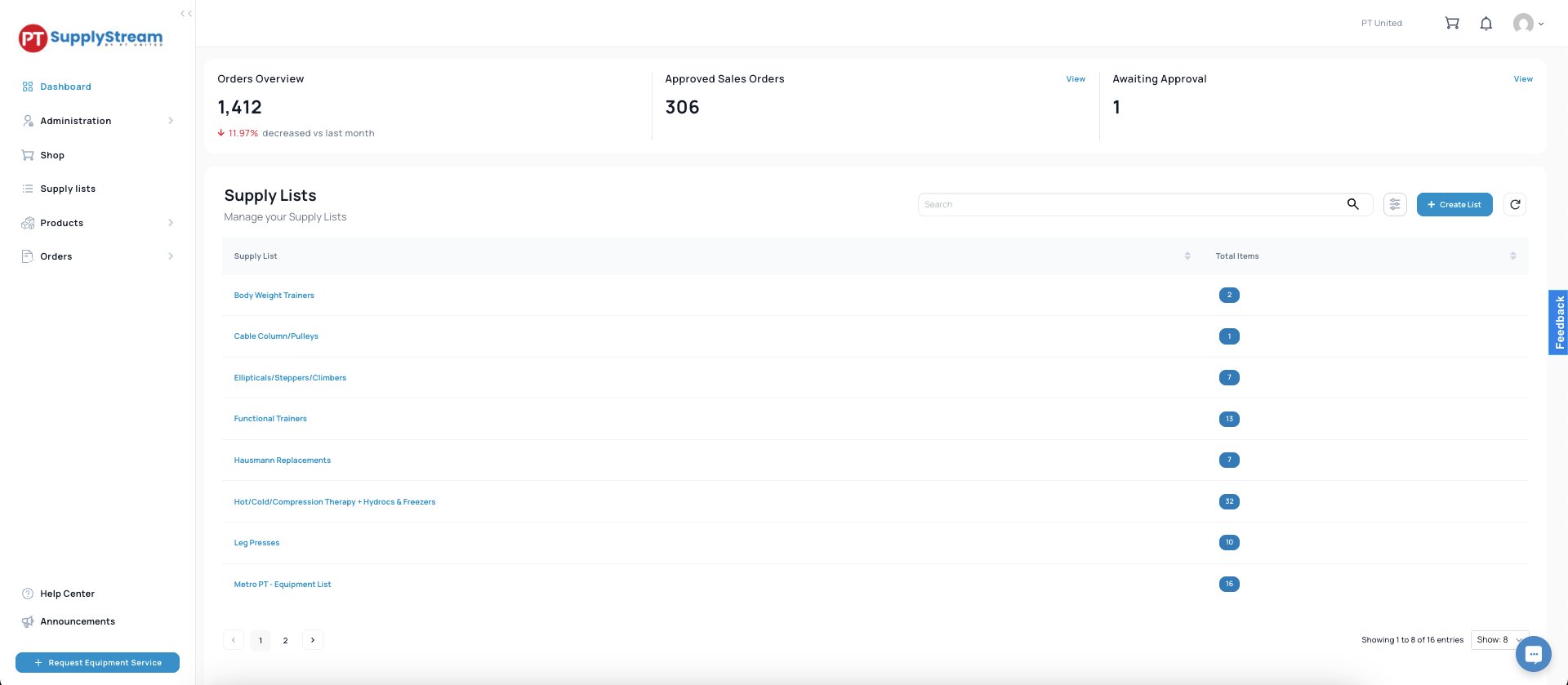Select page 1 in pagination
This screenshot has height=685, width=1568.
click(261, 640)
